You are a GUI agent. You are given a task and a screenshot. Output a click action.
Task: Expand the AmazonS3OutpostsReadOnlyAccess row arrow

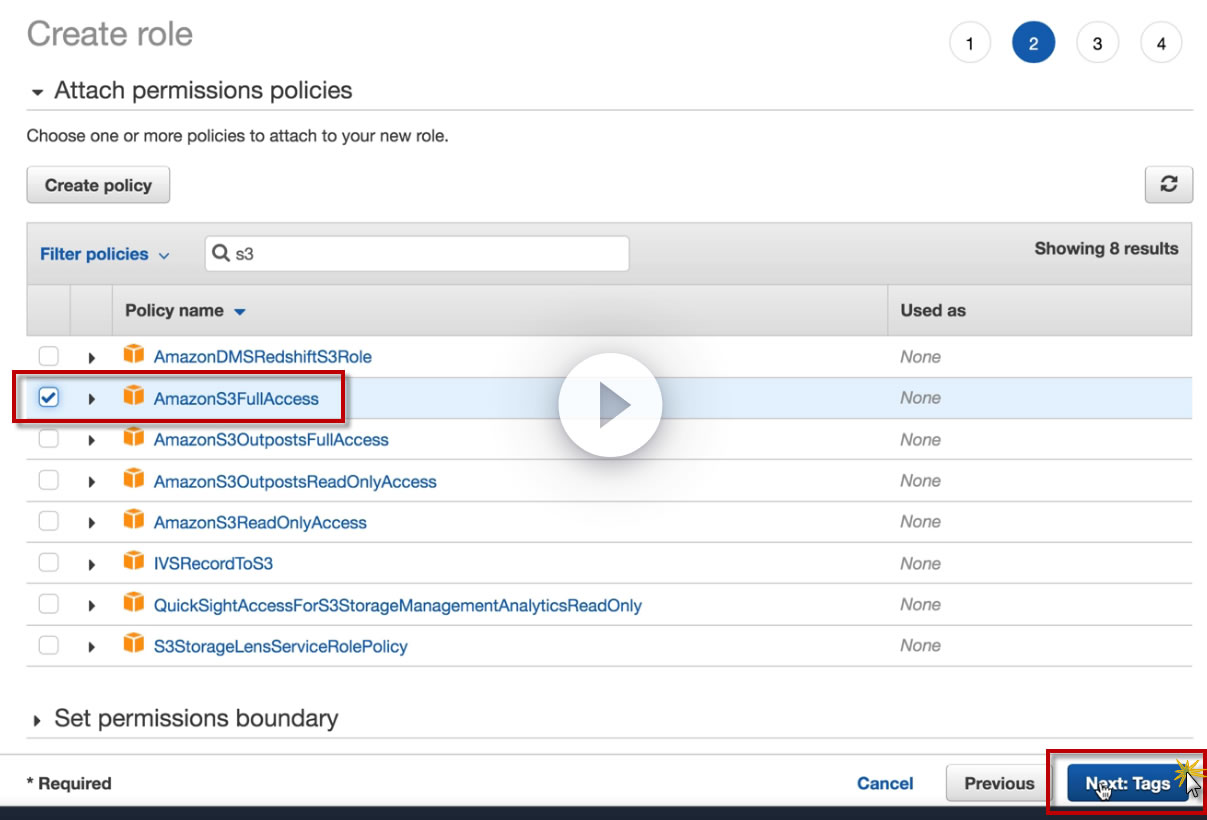91,482
